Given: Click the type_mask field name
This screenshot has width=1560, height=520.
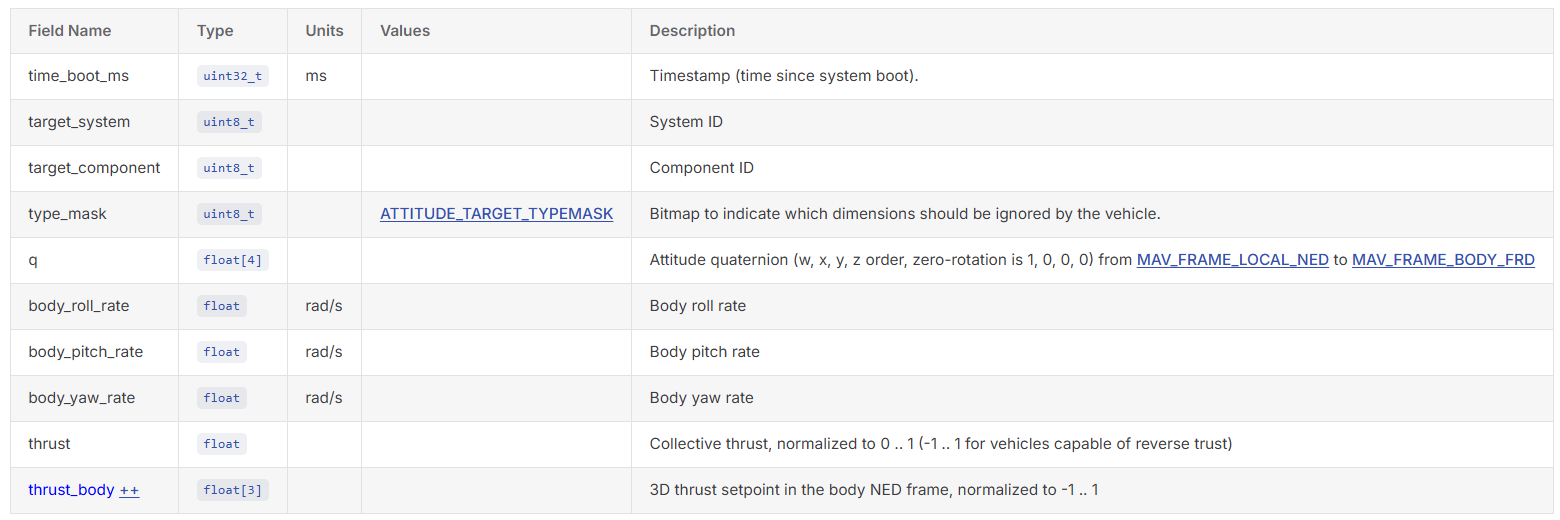Looking at the screenshot, I should point(67,214).
